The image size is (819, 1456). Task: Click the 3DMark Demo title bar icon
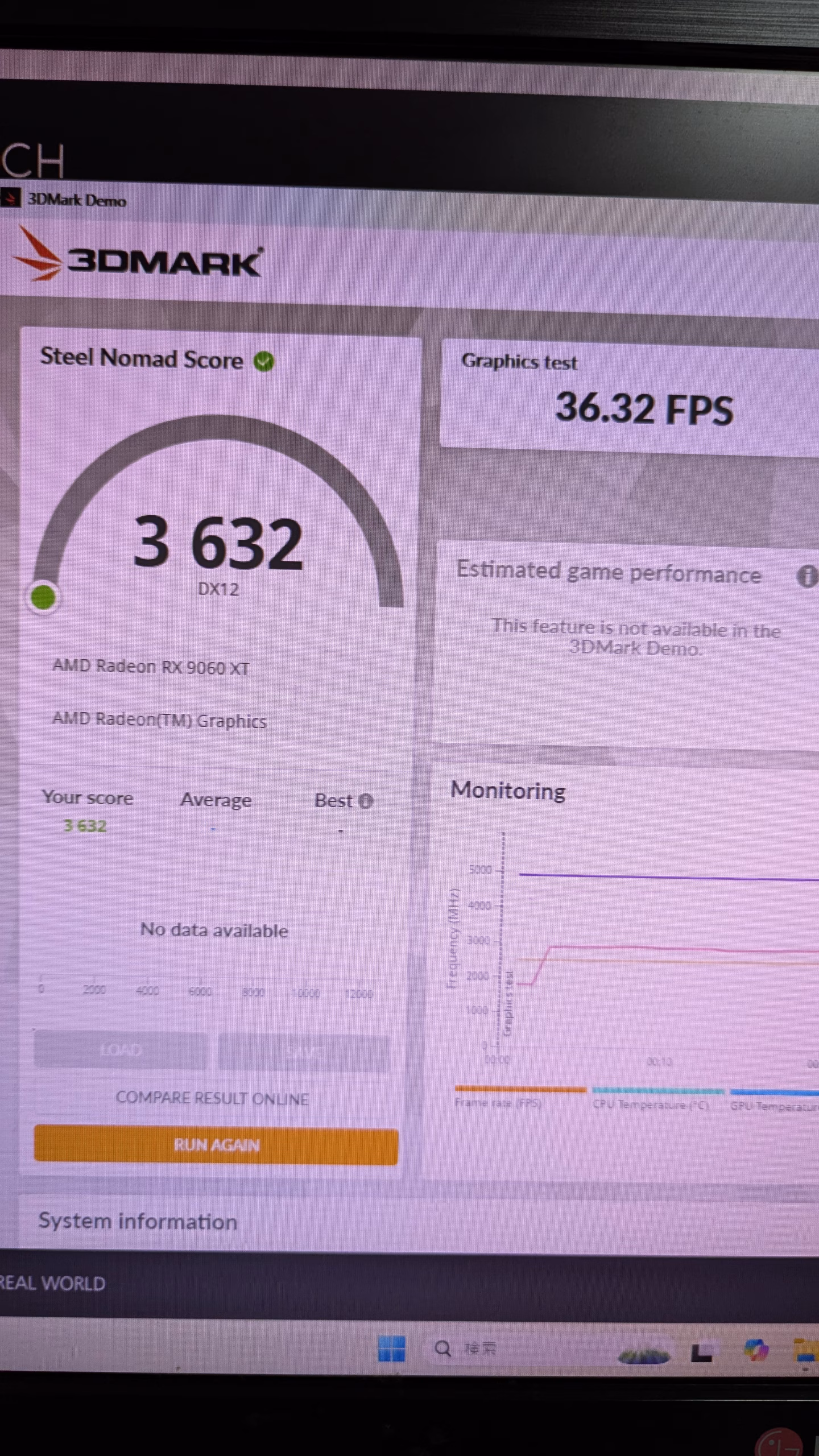point(10,198)
